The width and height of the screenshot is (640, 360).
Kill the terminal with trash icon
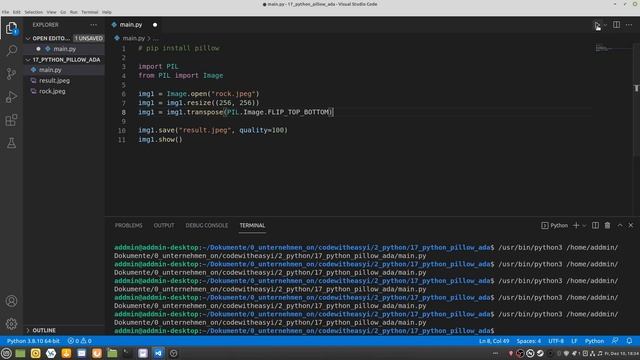(607, 225)
